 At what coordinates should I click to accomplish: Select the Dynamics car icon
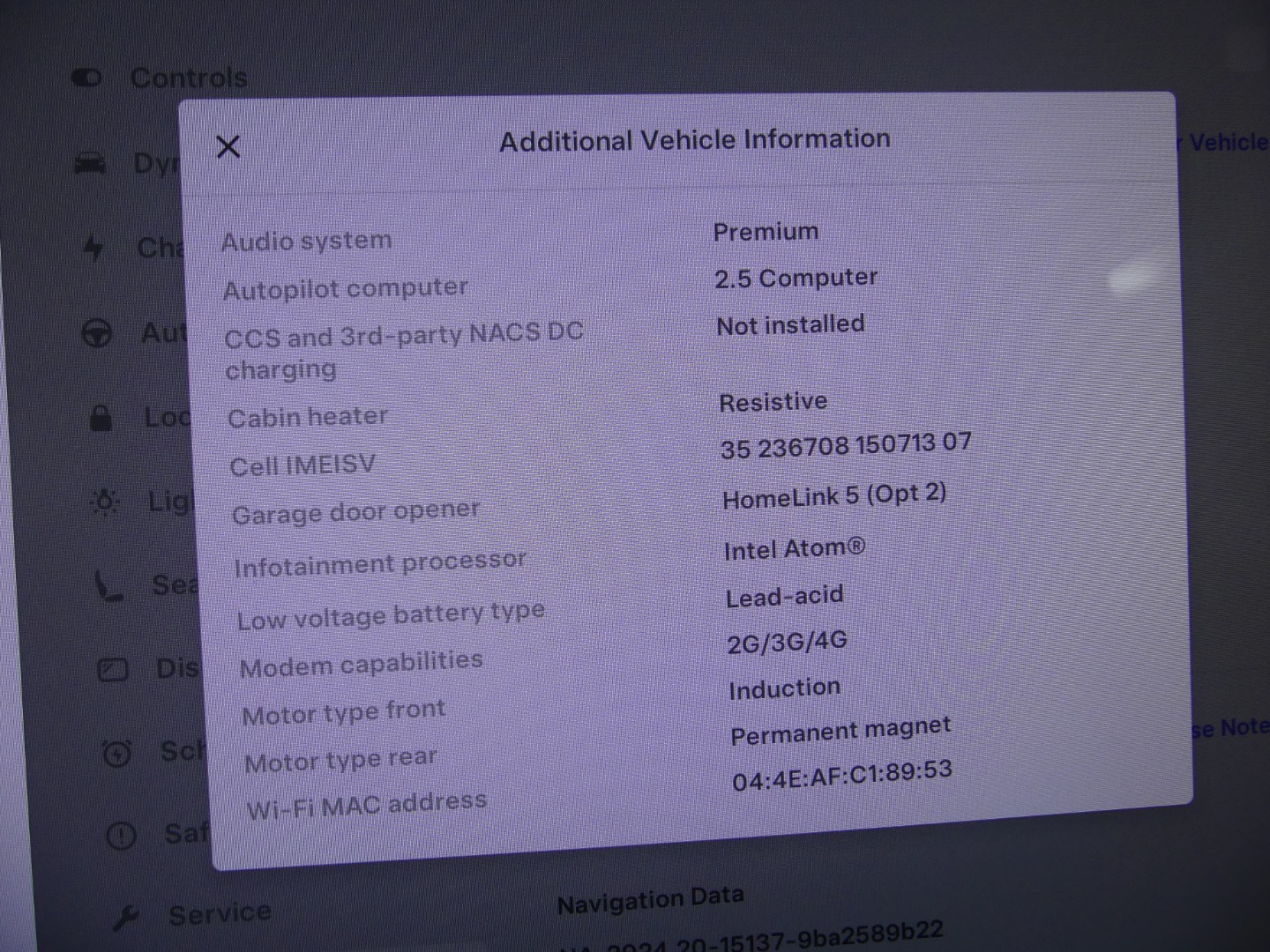pos(91,163)
